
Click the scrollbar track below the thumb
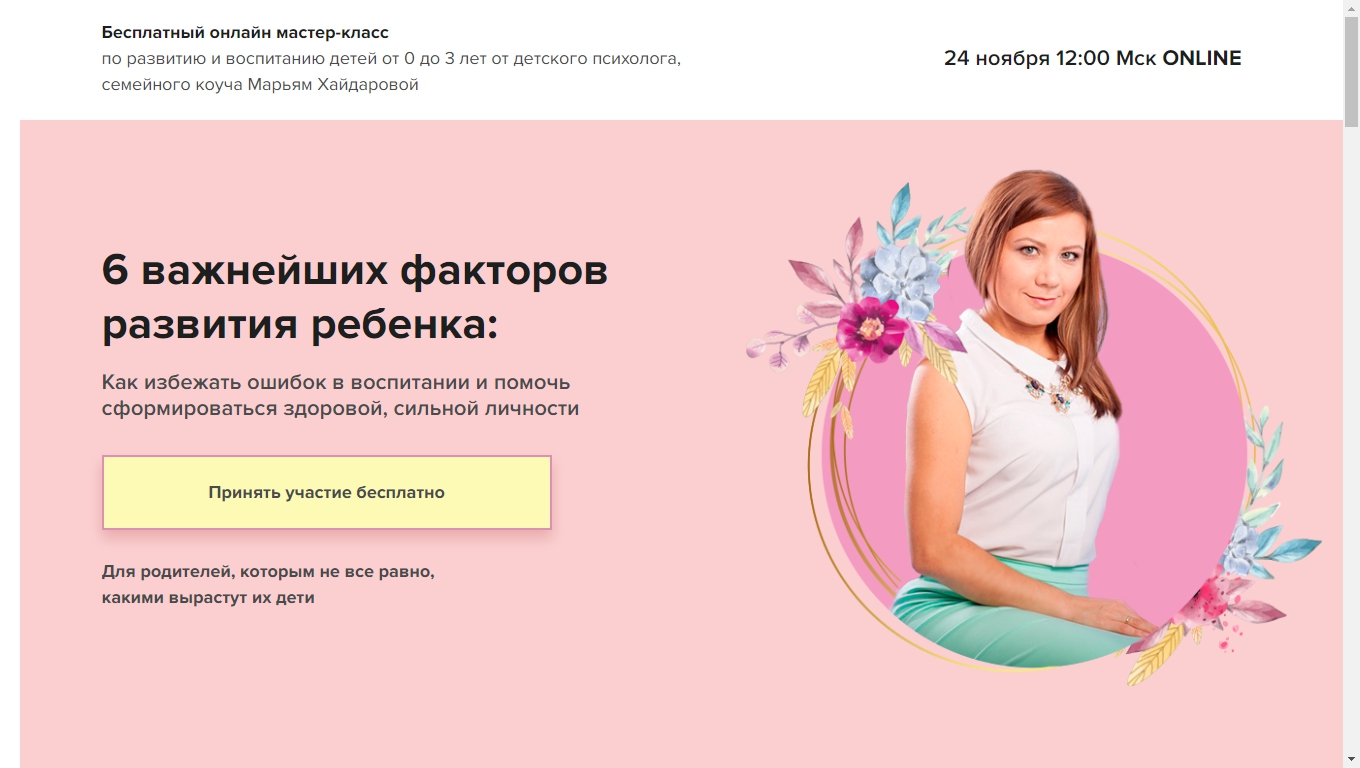click(1351, 440)
